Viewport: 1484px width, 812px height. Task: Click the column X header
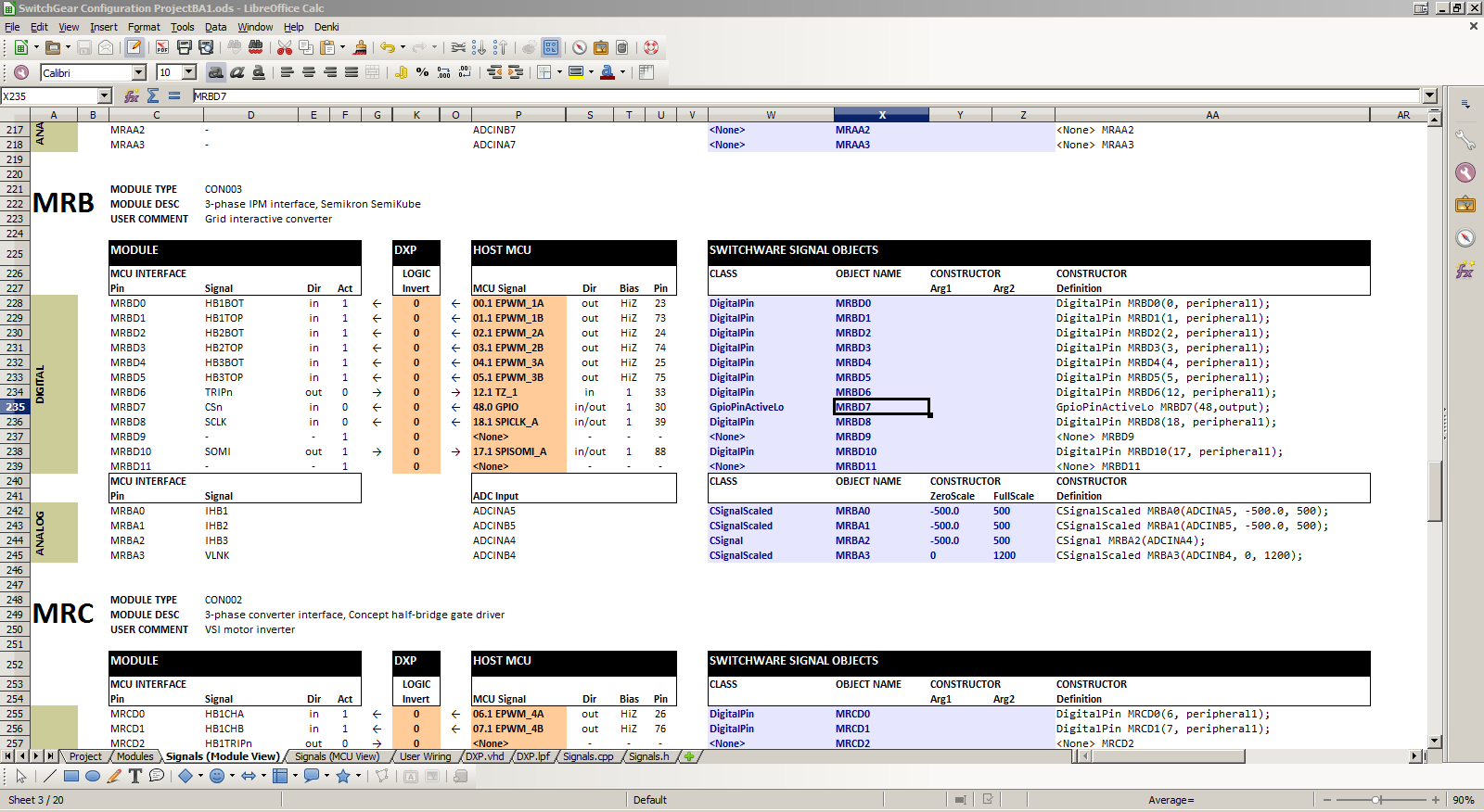click(881, 115)
